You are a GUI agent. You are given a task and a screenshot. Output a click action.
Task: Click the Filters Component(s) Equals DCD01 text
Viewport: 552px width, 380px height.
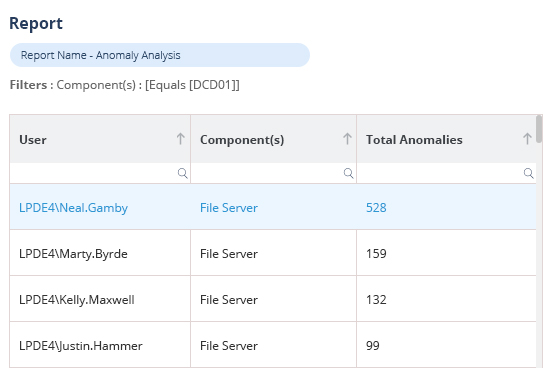click(x=125, y=85)
